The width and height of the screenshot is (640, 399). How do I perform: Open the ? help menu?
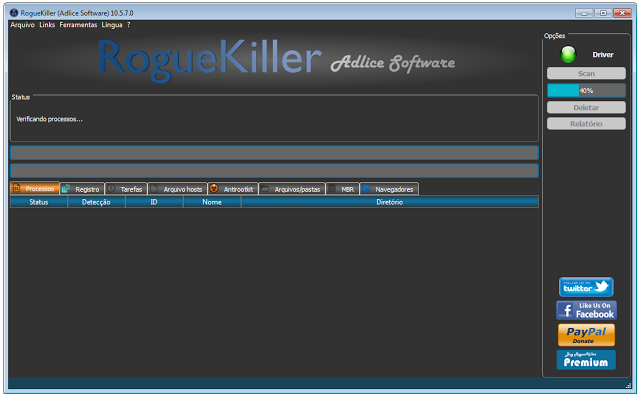point(129,25)
